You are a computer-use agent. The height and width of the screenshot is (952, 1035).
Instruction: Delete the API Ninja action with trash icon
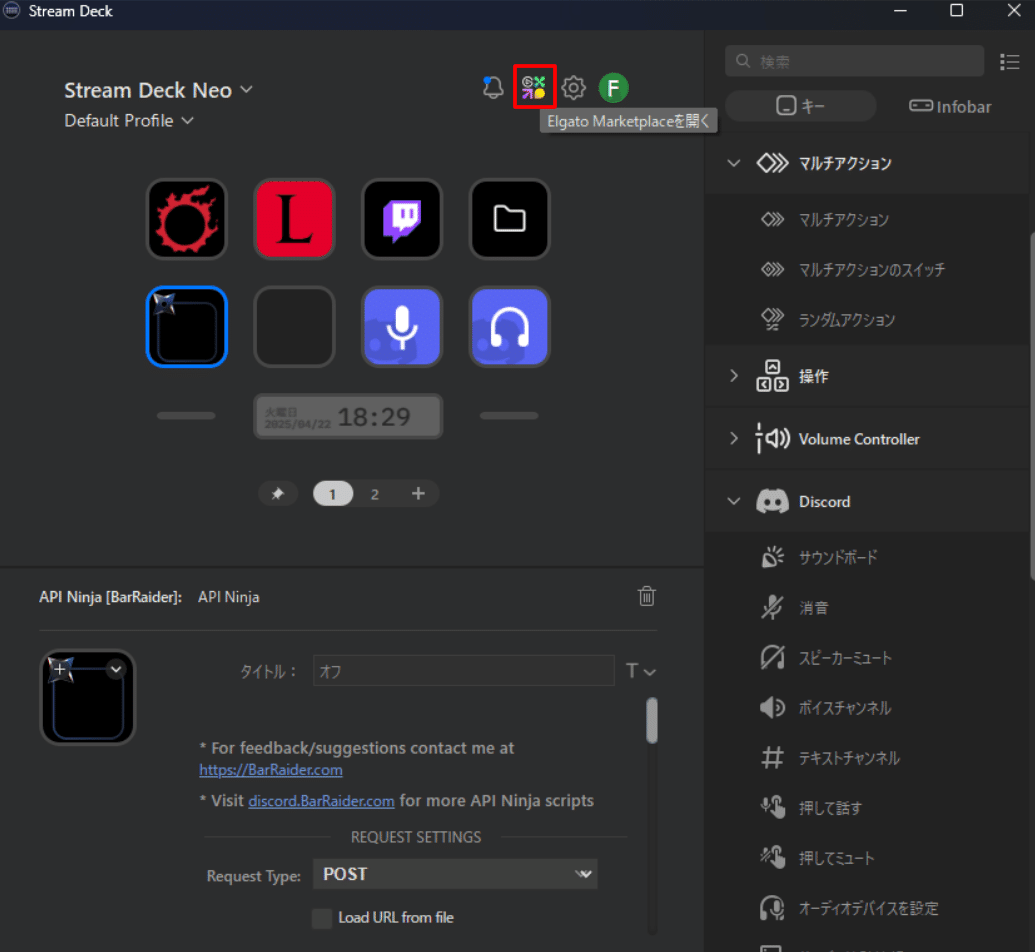(x=646, y=595)
